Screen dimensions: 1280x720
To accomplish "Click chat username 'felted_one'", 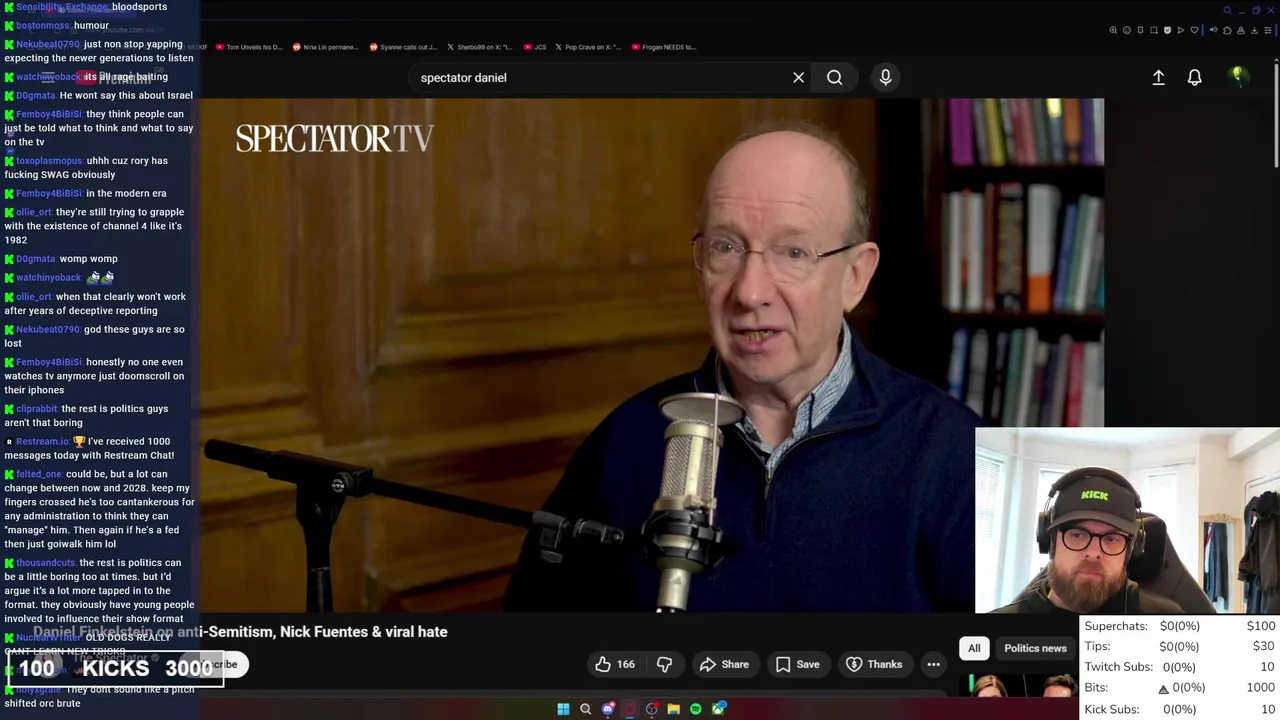I will click(x=39, y=475).
